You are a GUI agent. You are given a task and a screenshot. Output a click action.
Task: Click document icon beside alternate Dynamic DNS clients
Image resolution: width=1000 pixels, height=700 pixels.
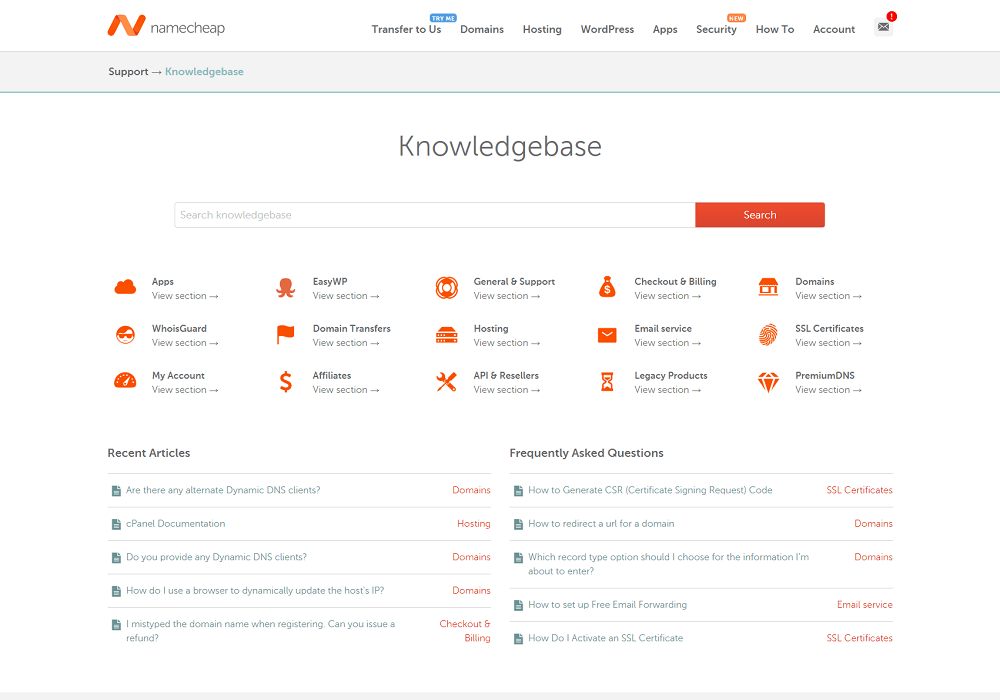(116, 491)
